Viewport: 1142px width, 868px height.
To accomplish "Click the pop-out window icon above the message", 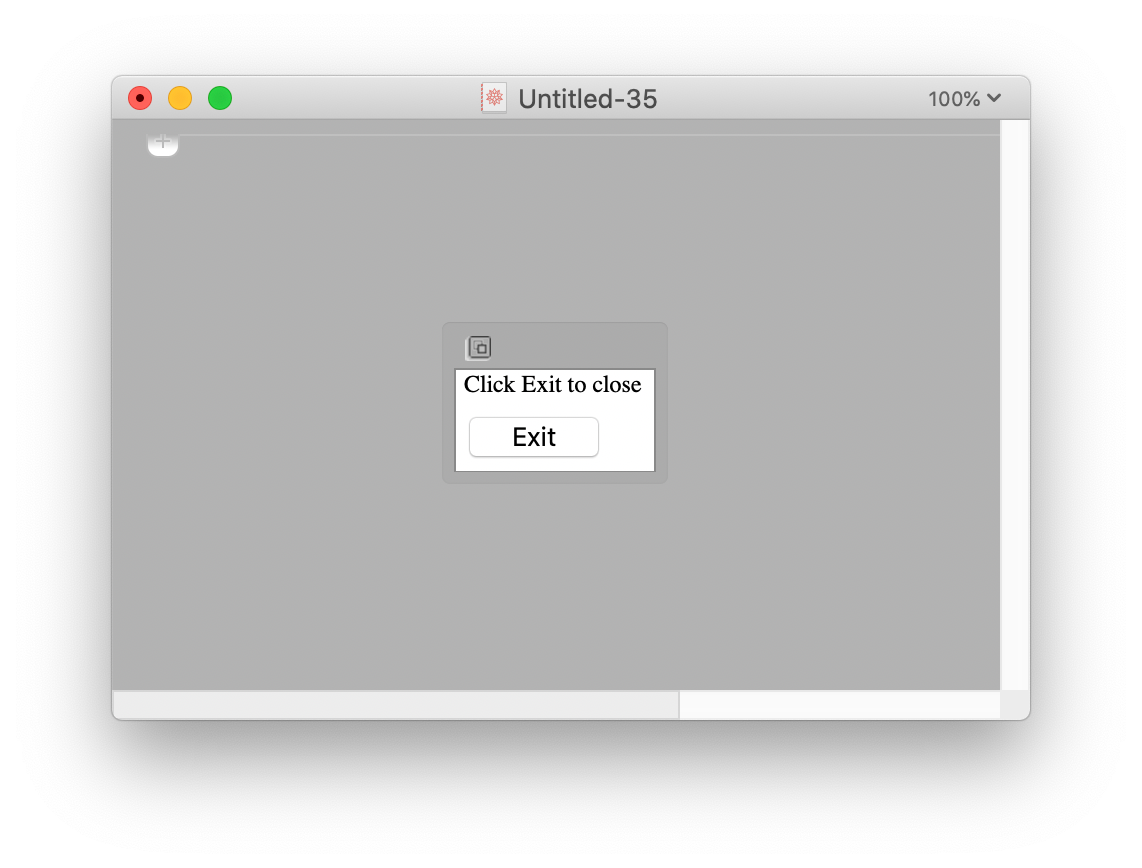I will (x=479, y=347).
